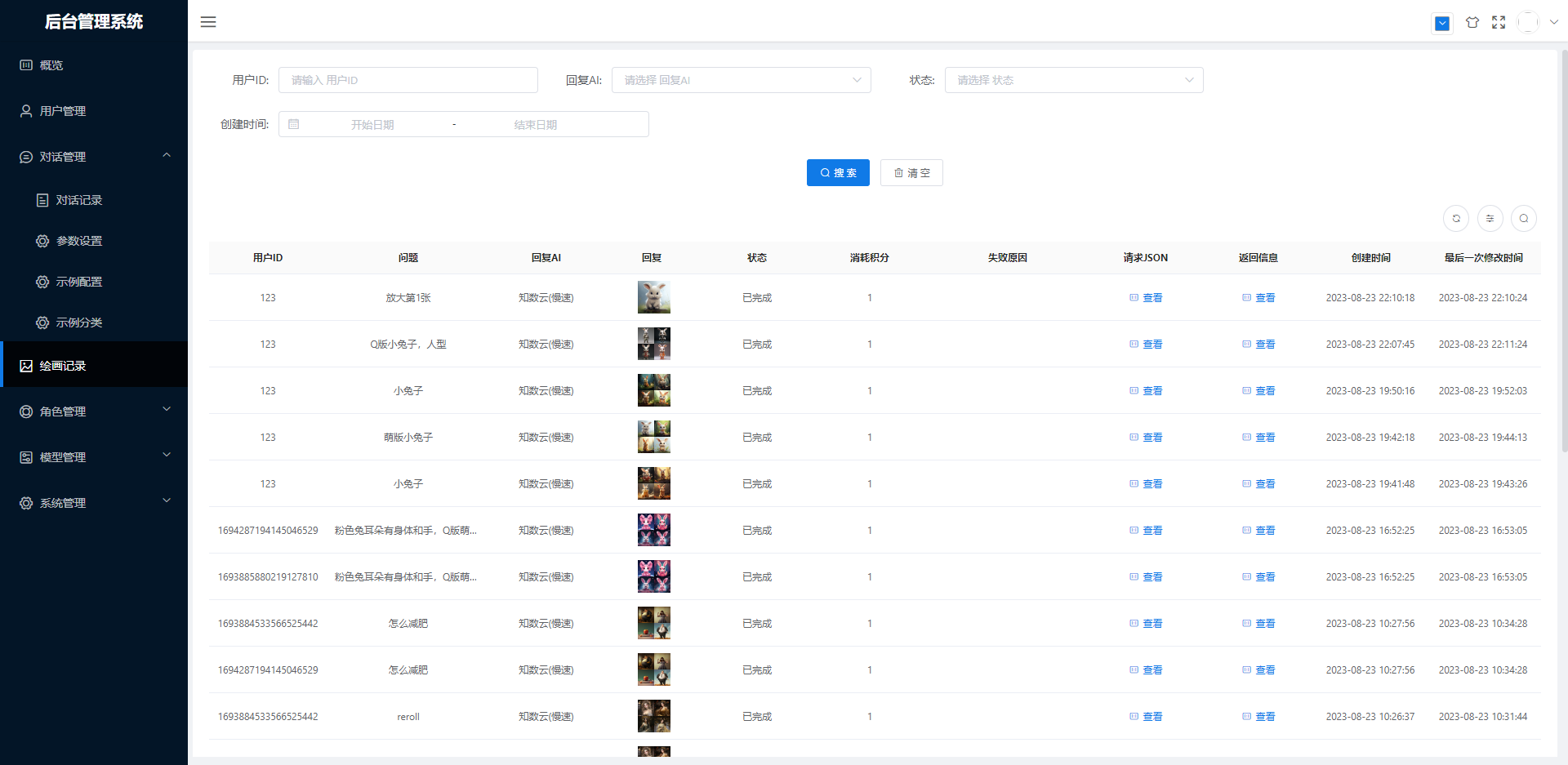View 请求JSON for the 放大第1张 row

pyautogui.click(x=1146, y=298)
